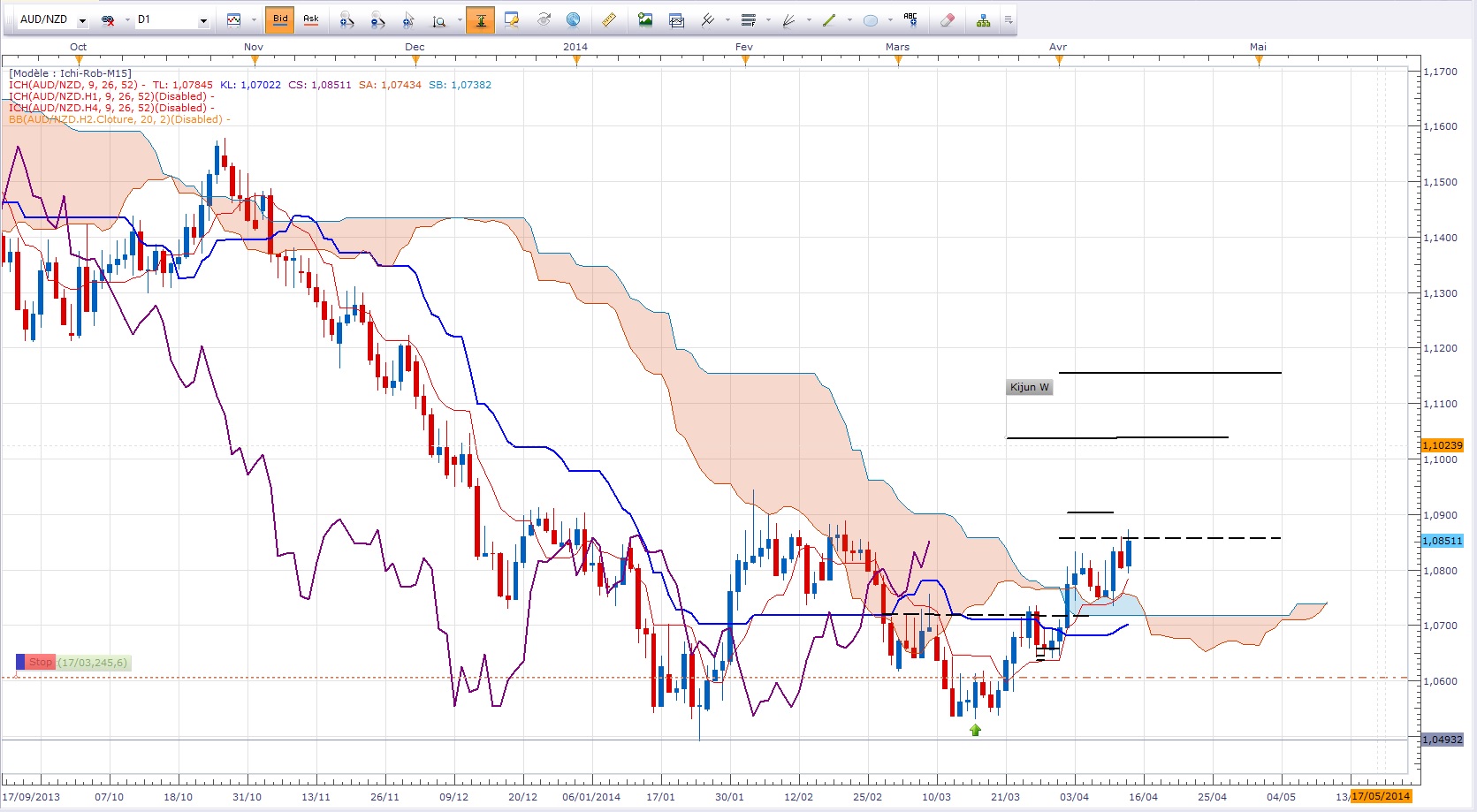Screen dimensions: 1477x812
Task: Click the zoom in magnifier icon
Action: [346, 19]
